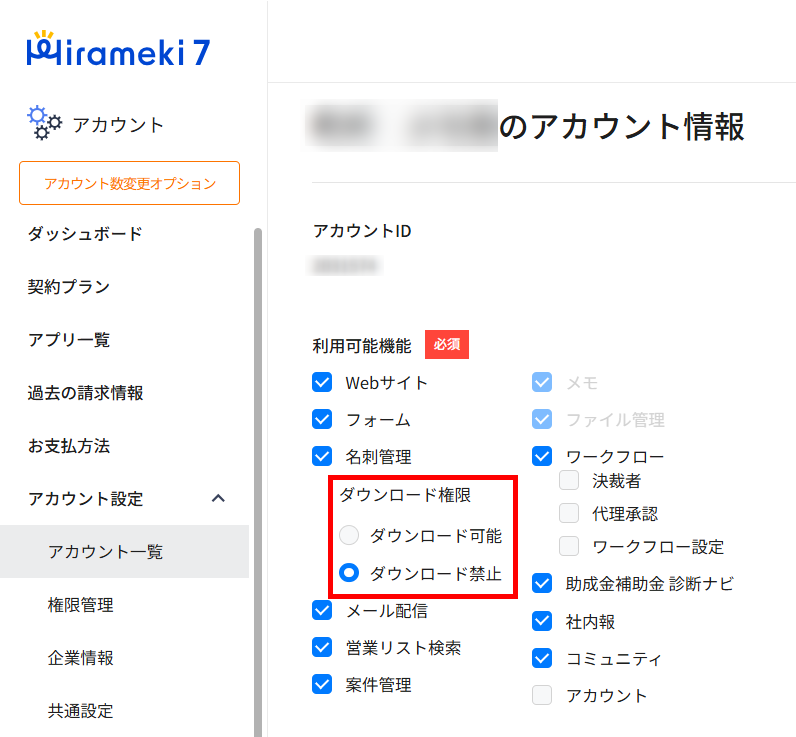Open アプリ一覧 in sidebar
This screenshot has height=737, width=796.
click(x=69, y=340)
